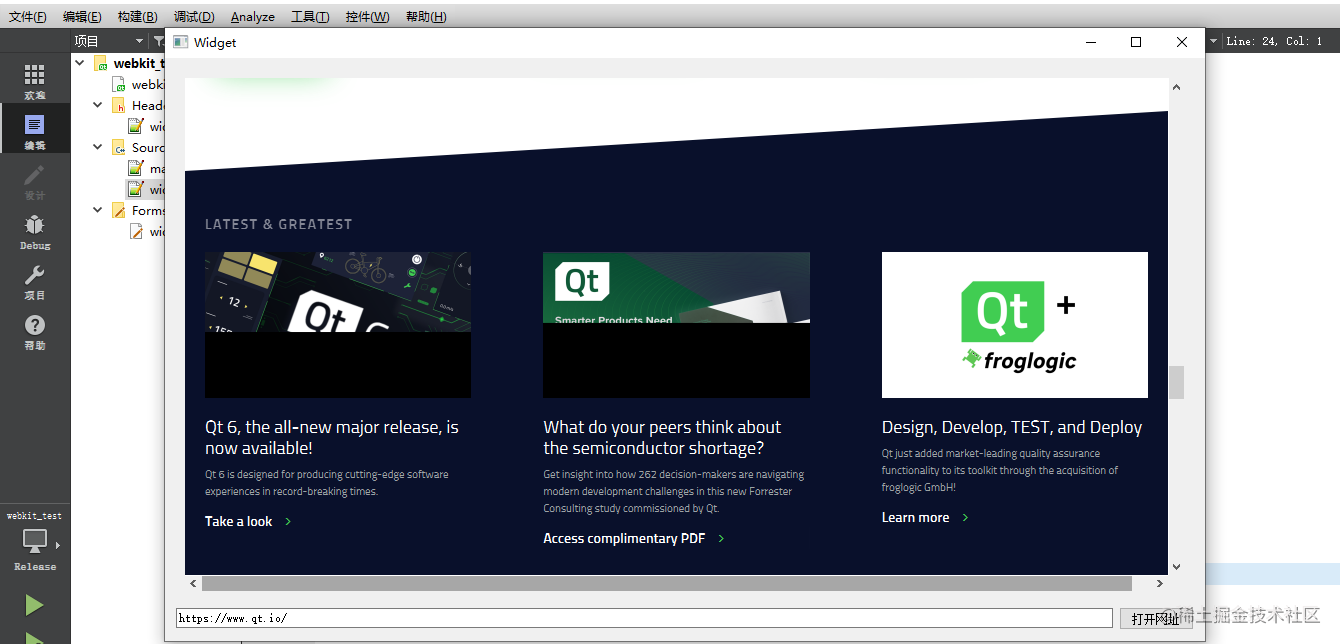Select the .pro project file icon
Viewport: 1340px width, 644px height.
click(119, 85)
